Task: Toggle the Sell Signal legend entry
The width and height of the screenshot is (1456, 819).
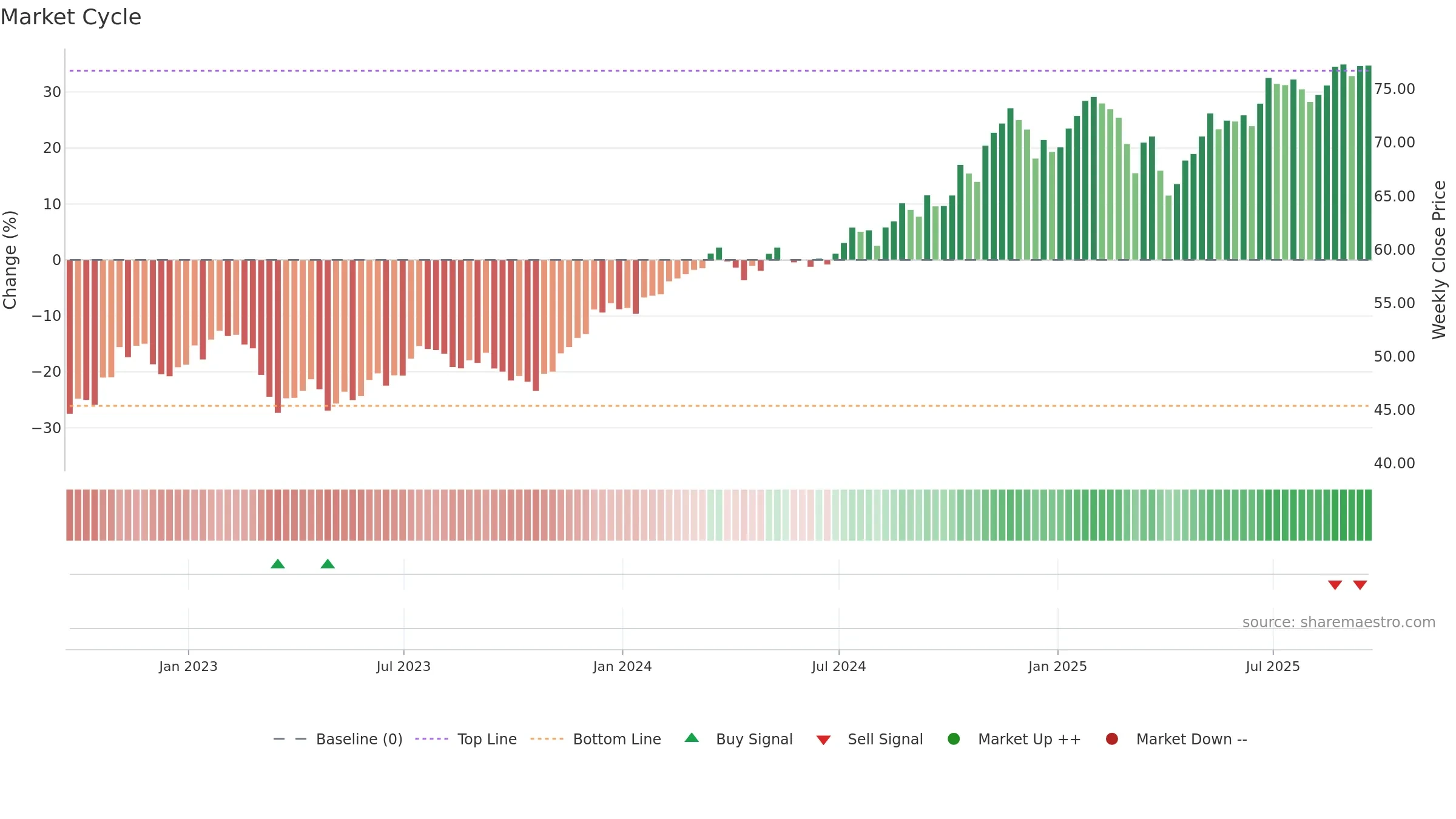Action: [869, 739]
